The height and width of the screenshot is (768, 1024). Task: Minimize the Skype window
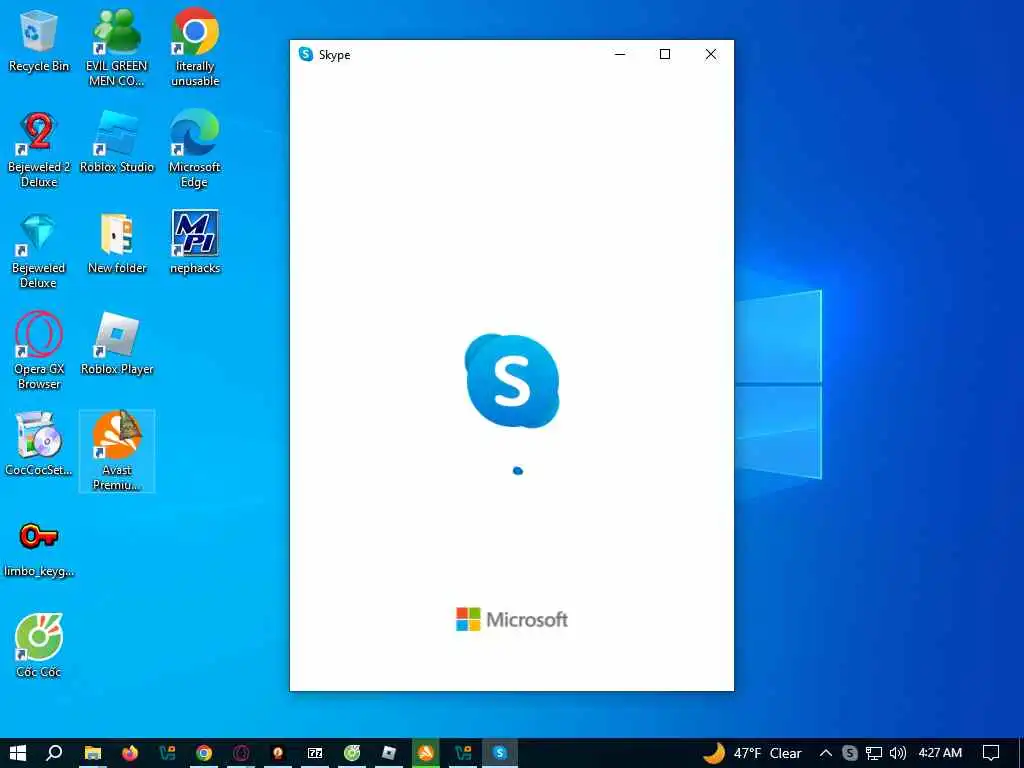tap(620, 54)
